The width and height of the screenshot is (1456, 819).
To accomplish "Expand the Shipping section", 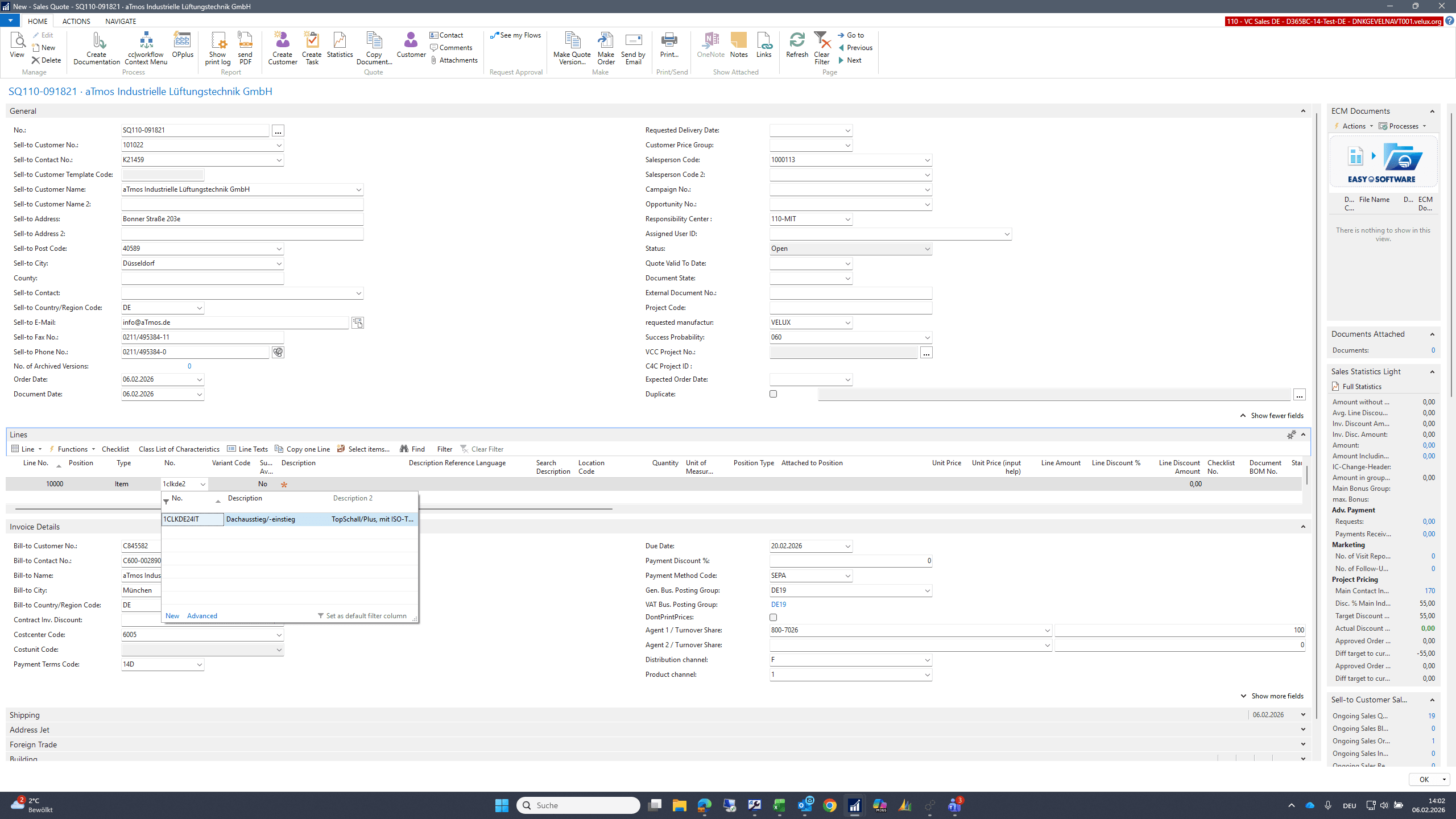I will [1303, 715].
